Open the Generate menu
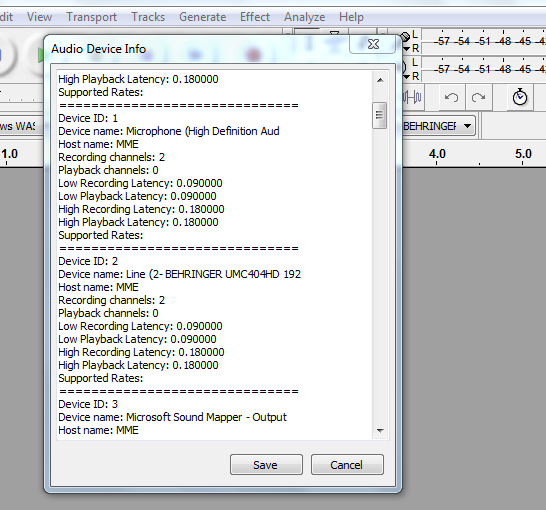The image size is (546, 510). 203,17
